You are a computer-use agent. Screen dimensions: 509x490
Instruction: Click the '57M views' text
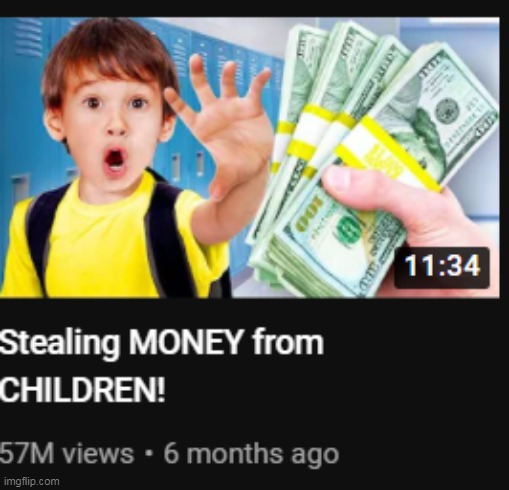(67, 454)
